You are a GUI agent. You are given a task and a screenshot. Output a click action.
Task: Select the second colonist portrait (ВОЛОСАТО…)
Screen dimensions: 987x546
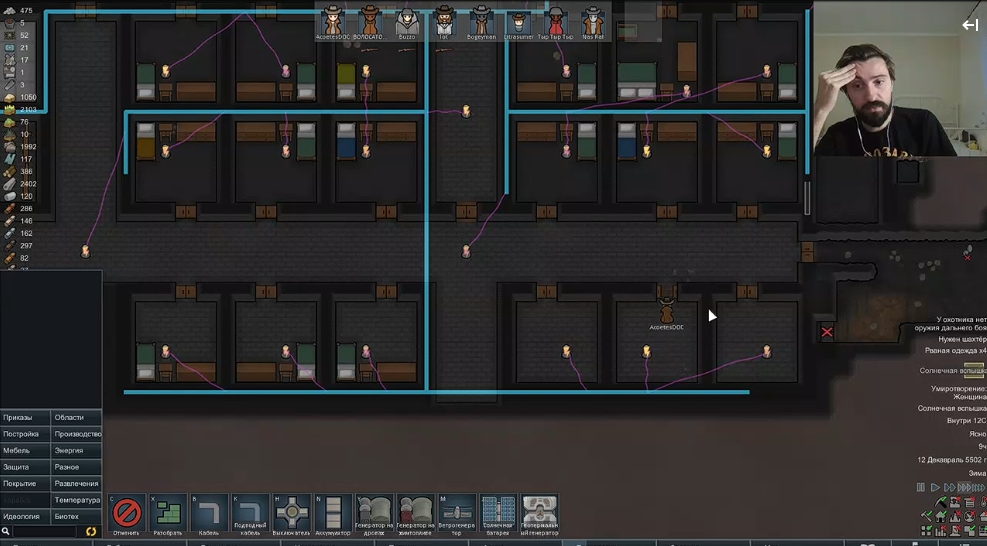click(369, 23)
